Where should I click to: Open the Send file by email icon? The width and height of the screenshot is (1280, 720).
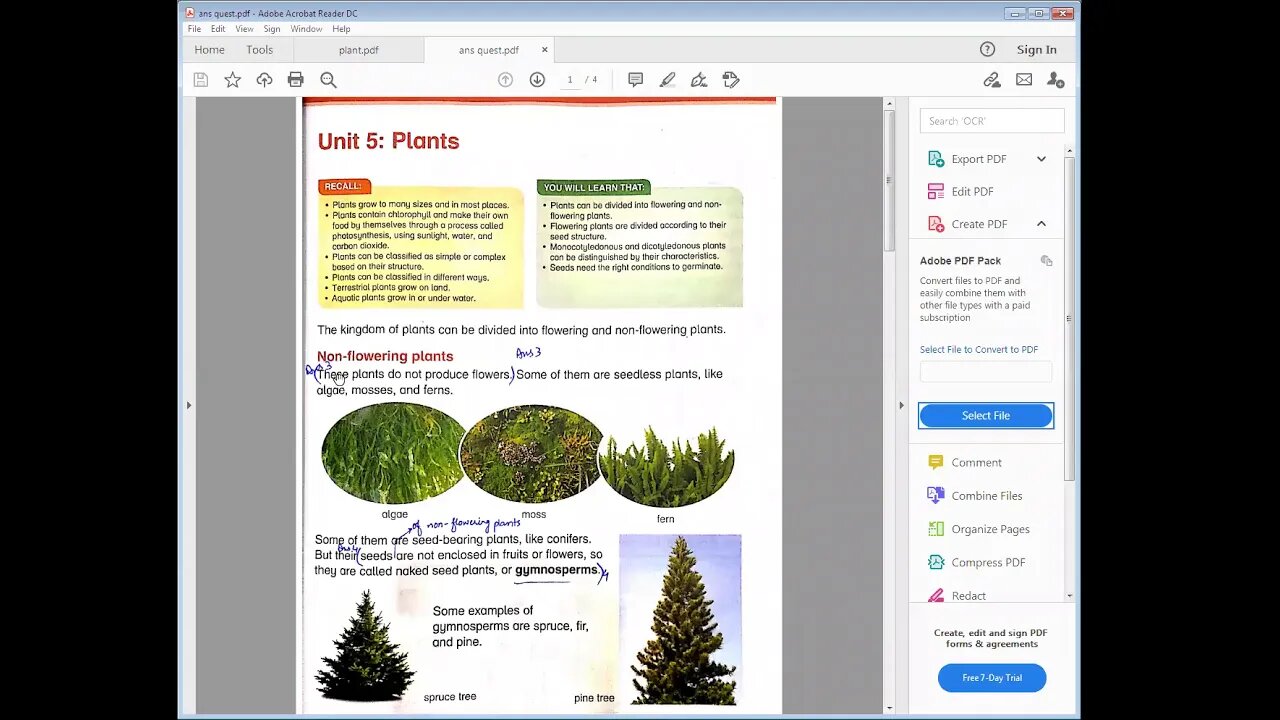(x=1024, y=80)
